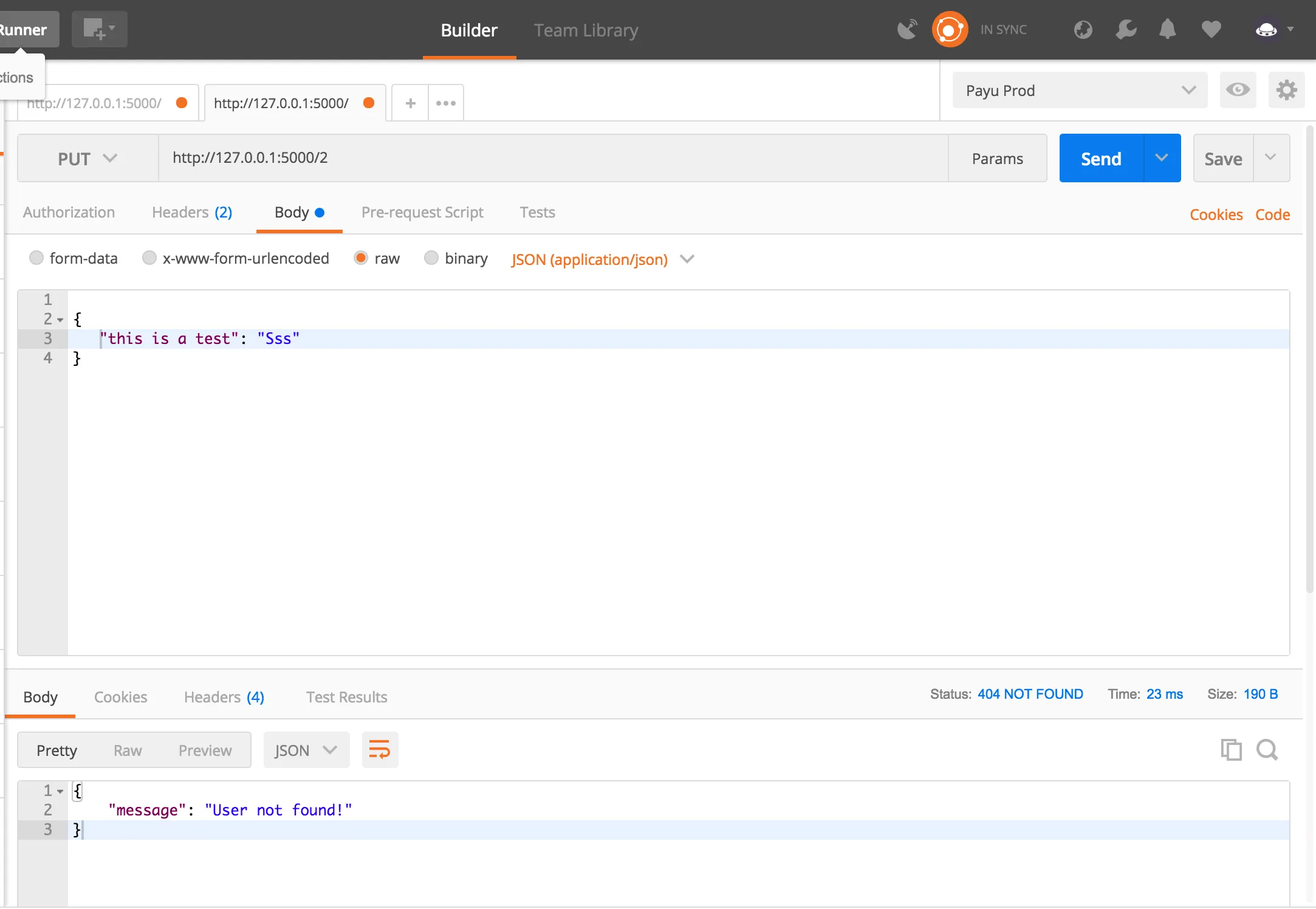Viewport: 1316px width, 909px height.
Task: Open Manage Environments gear icon
Action: coord(1286,90)
